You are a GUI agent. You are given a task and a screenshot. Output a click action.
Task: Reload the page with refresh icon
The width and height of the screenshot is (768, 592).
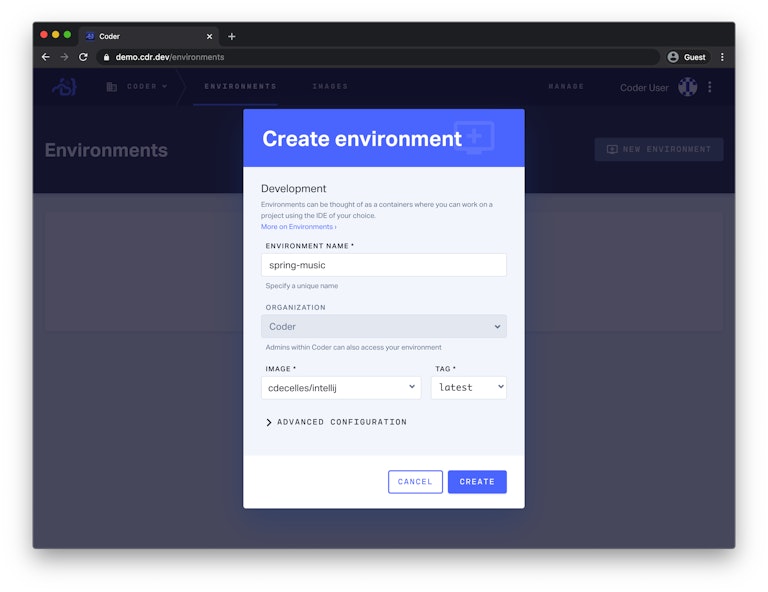(x=83, y=57)
